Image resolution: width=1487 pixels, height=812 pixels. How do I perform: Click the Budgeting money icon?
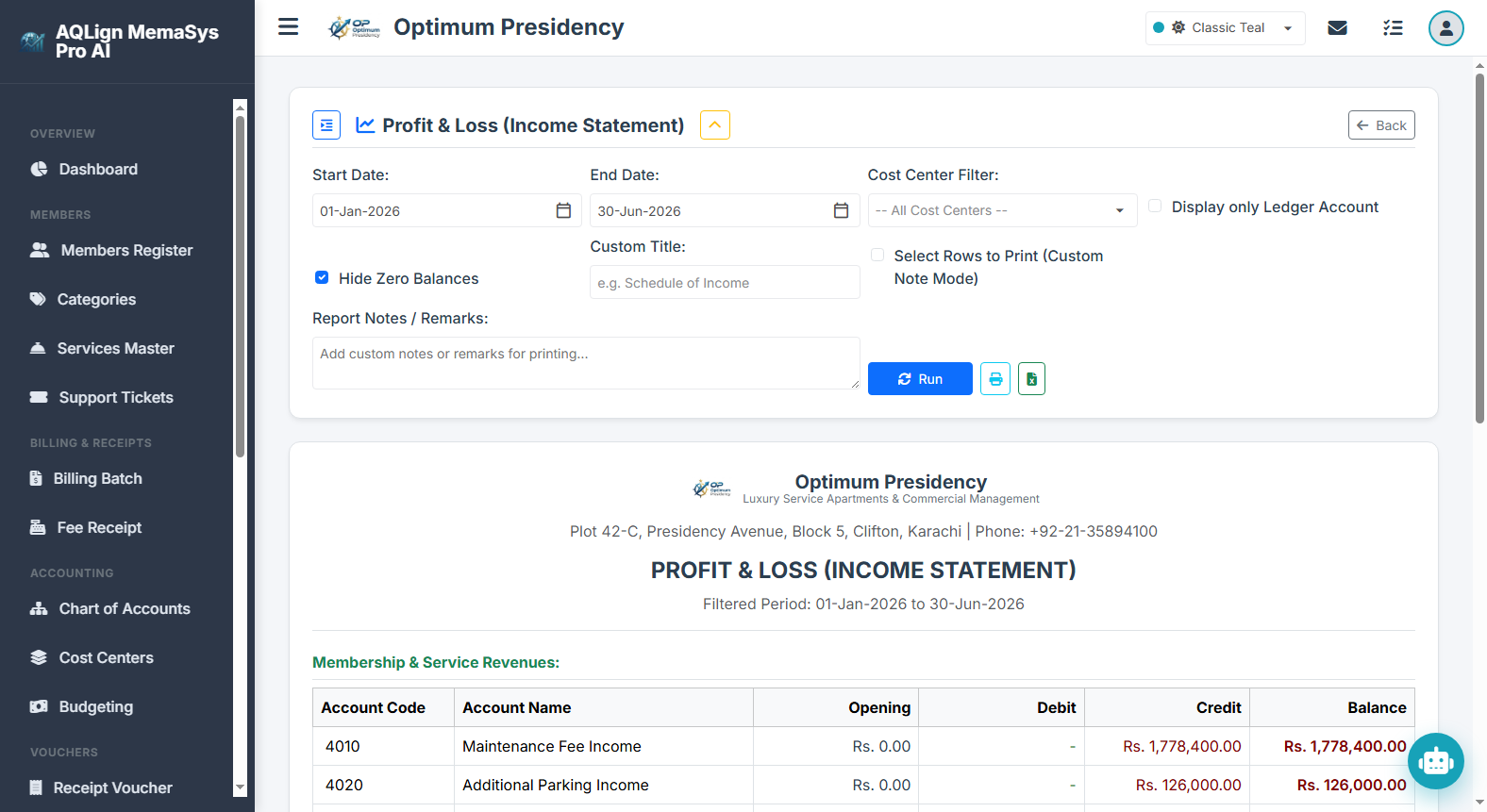click(x=39, y=706)
